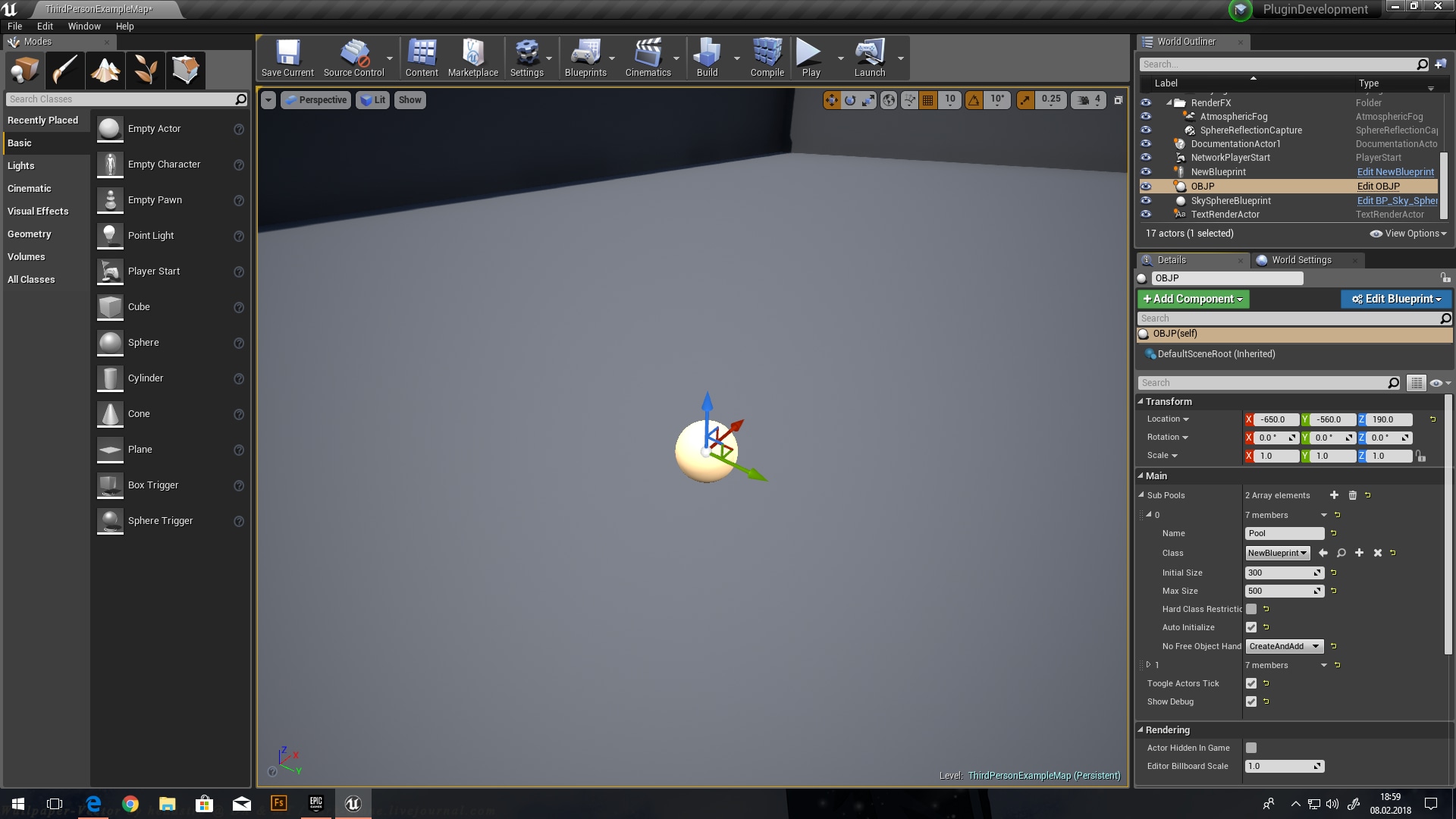Expand Sub Pools array element 1
The width and height of the screenshot is (1456, 819).
pos(1148,665)
